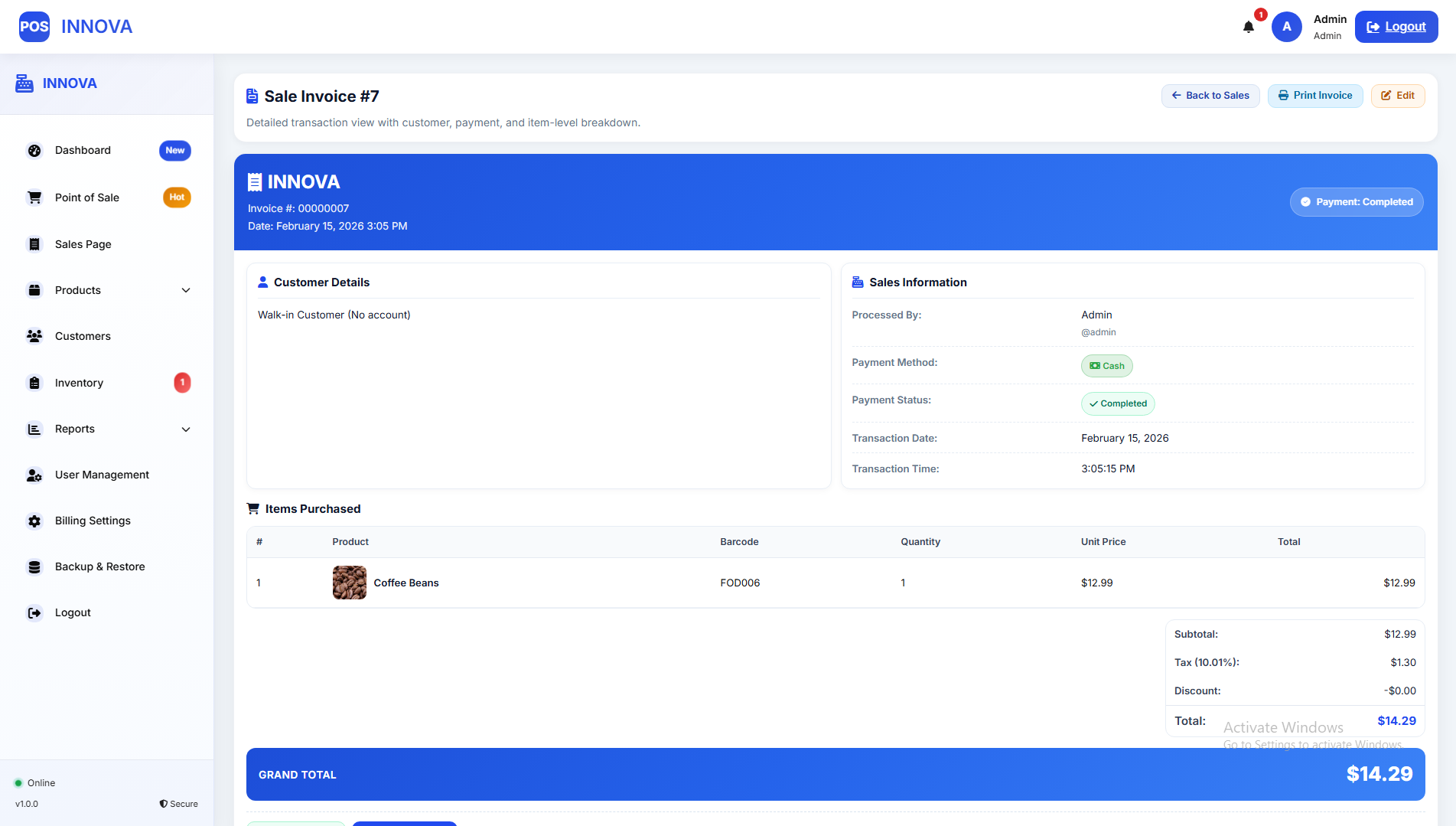Click the notification bell icon
The width and height of the screenshot is (1456, 826).
1248,27
